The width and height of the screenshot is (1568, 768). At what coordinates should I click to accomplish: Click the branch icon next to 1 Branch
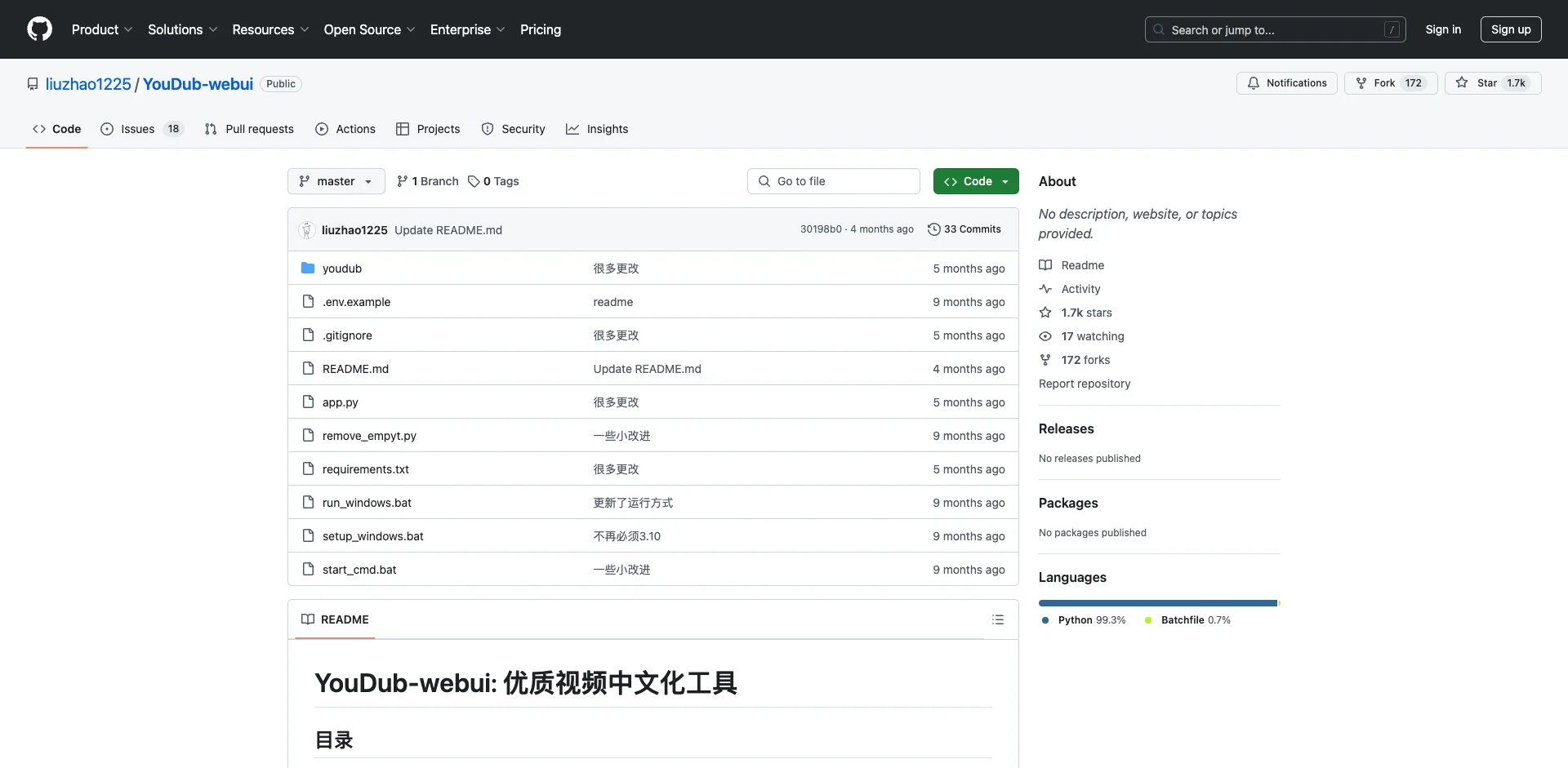click(x=402, y=181)
